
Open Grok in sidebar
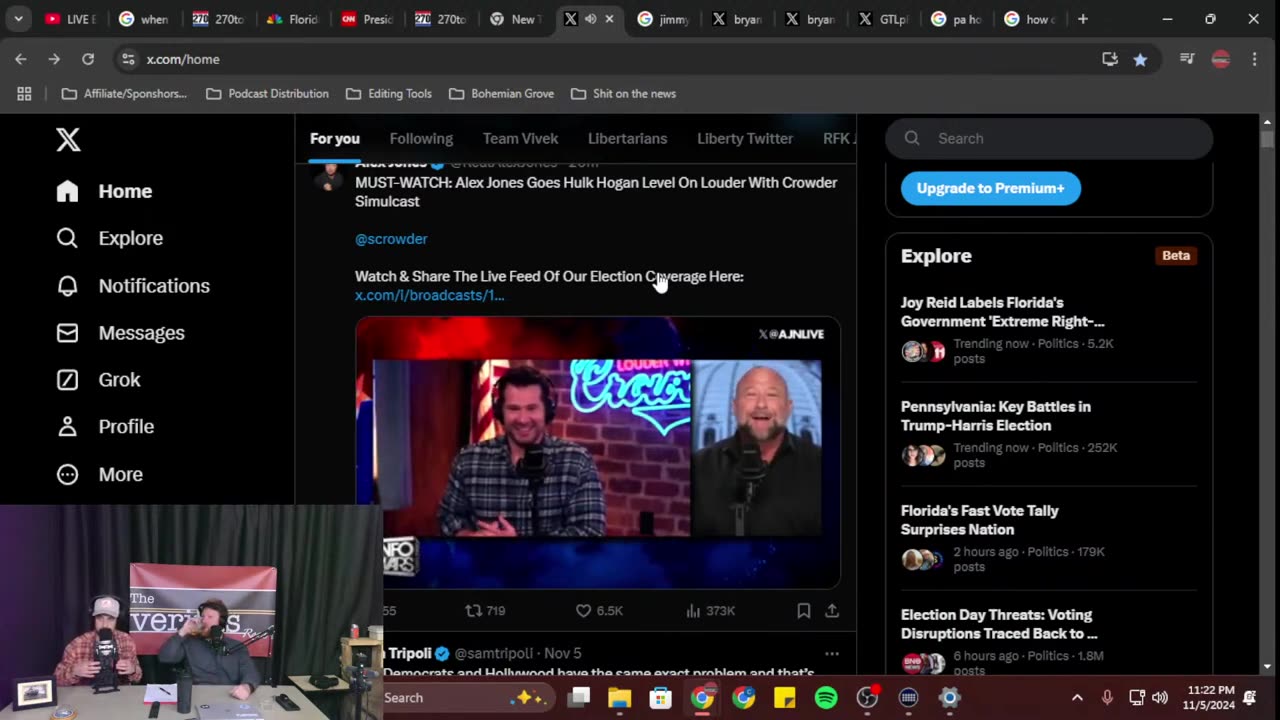click(x=98, y=380)
